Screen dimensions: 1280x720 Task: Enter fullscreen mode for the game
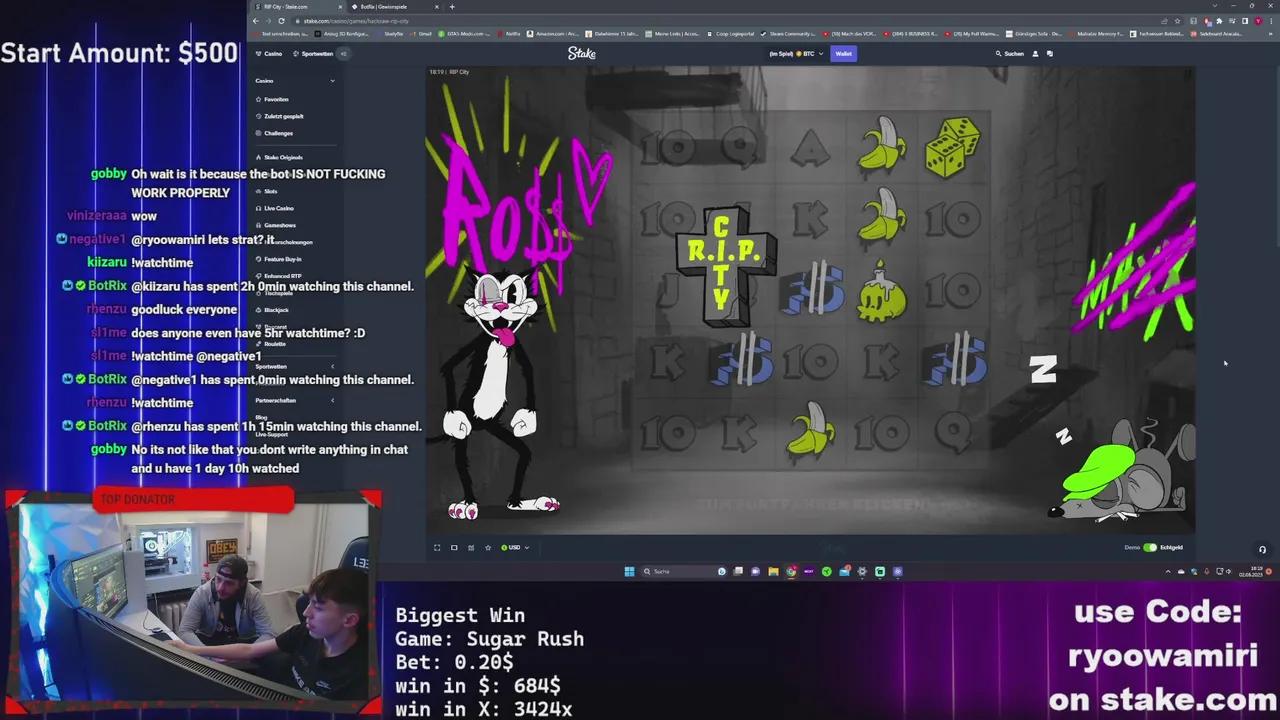437,547
